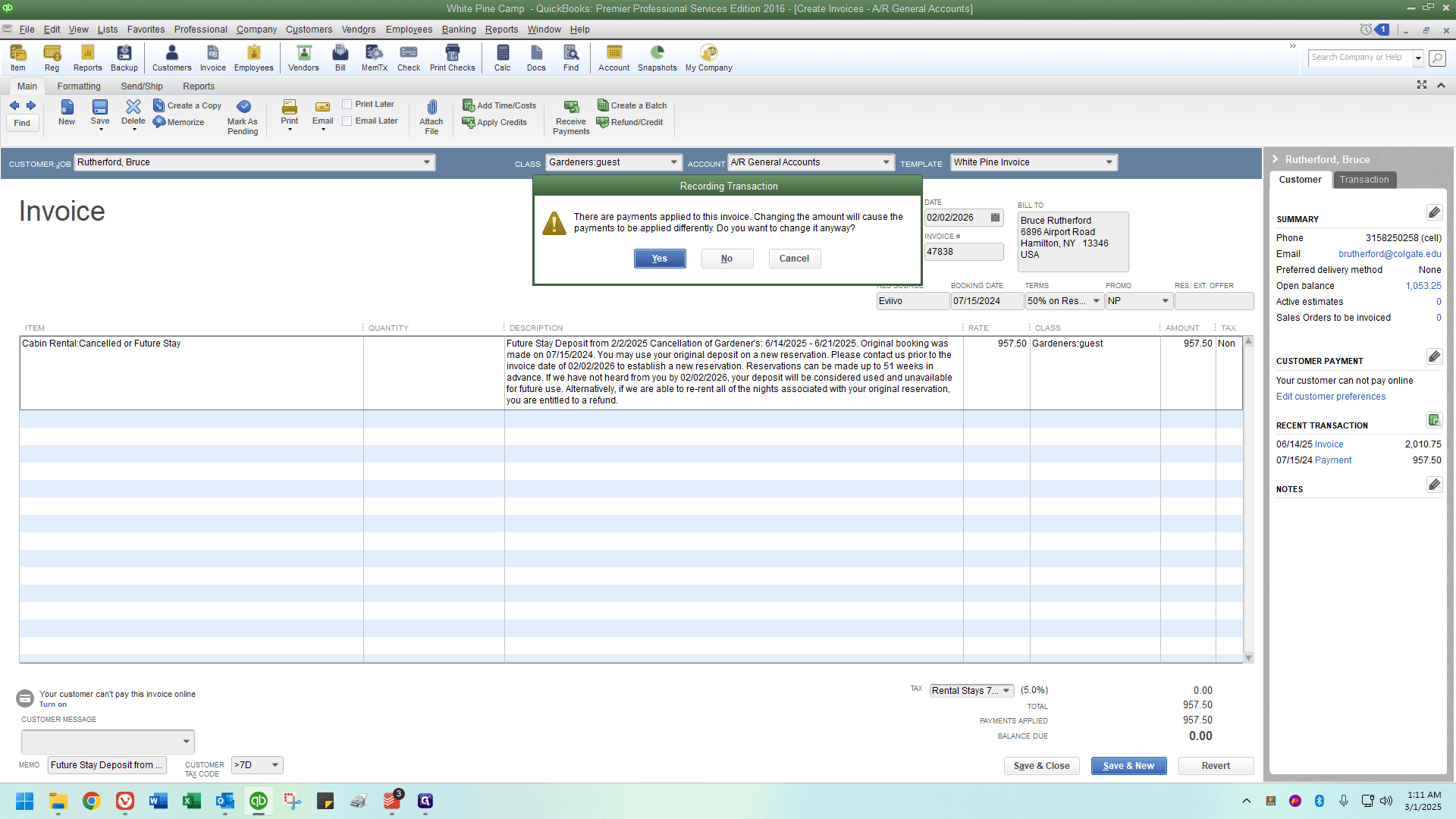
Task: Open Chart of Accounts via Account icon
Action: coord(614,58)
